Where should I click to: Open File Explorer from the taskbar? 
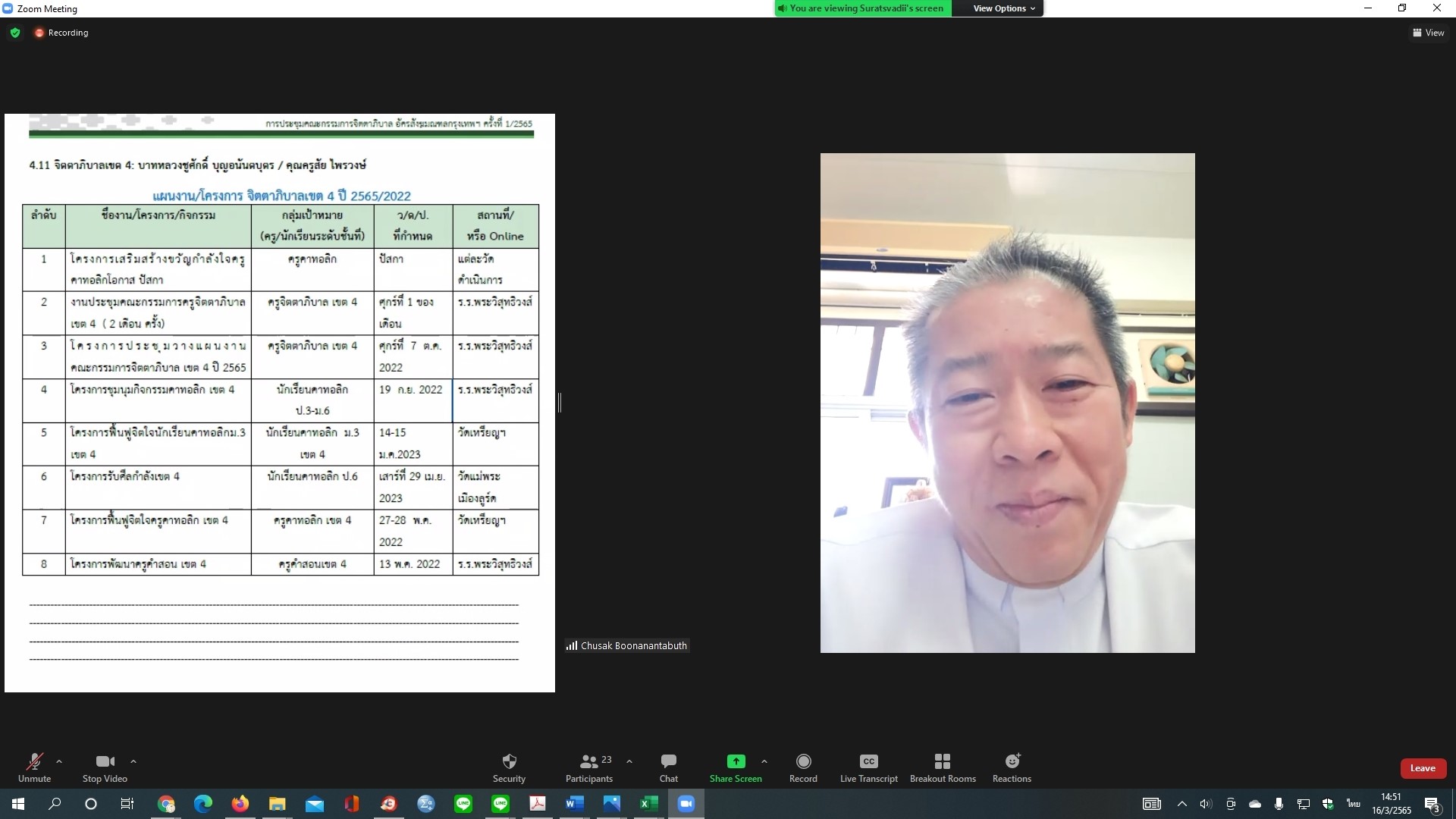point(278,804)
